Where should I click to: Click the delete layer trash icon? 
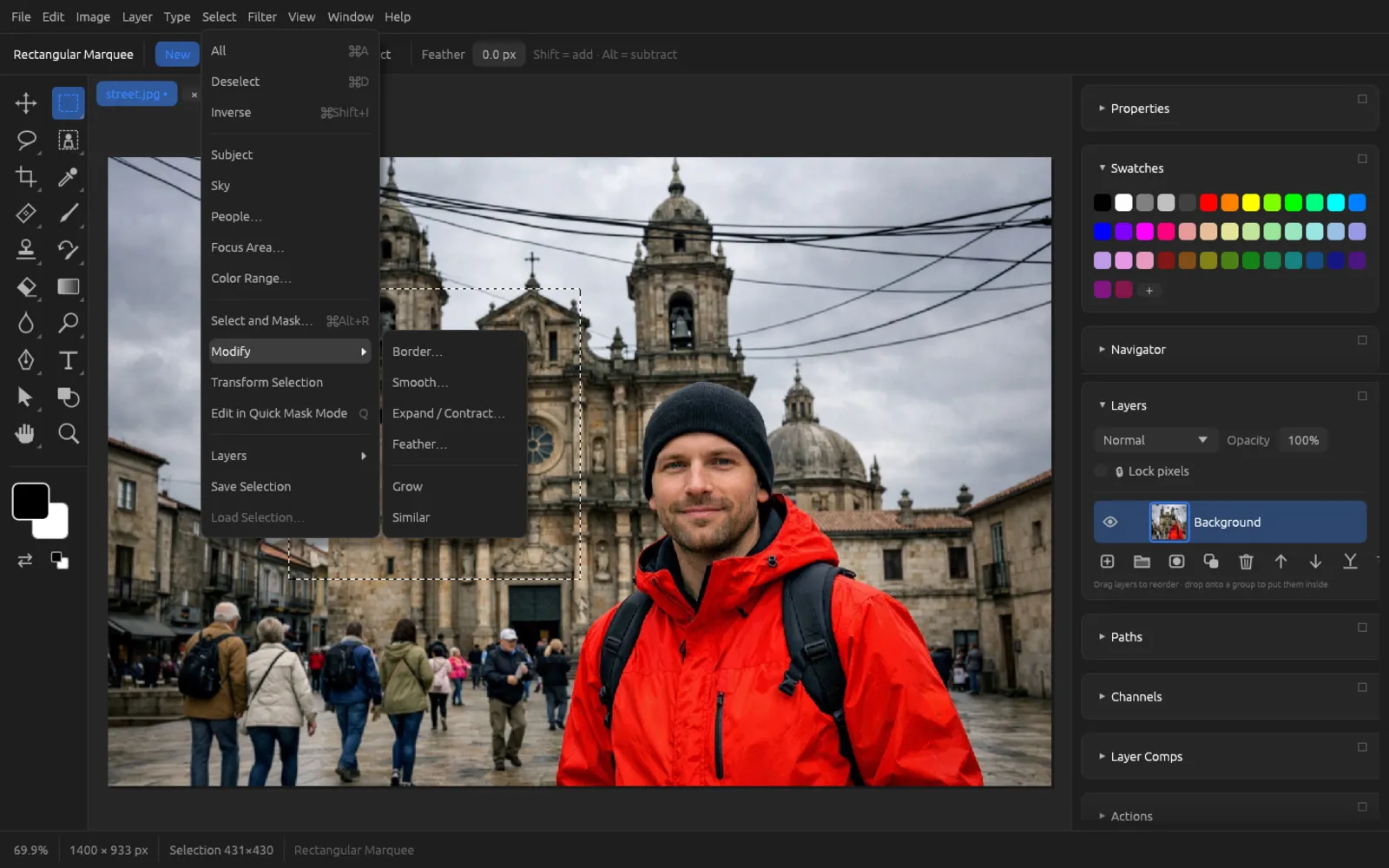point(1246,562)
